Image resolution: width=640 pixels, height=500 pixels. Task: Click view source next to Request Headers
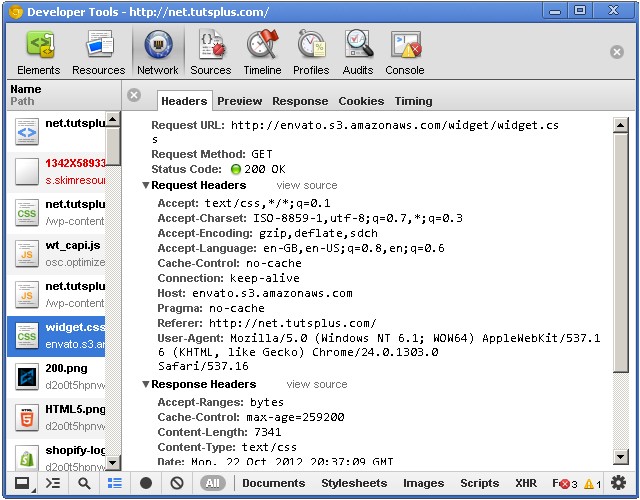(x=307, y=185)
